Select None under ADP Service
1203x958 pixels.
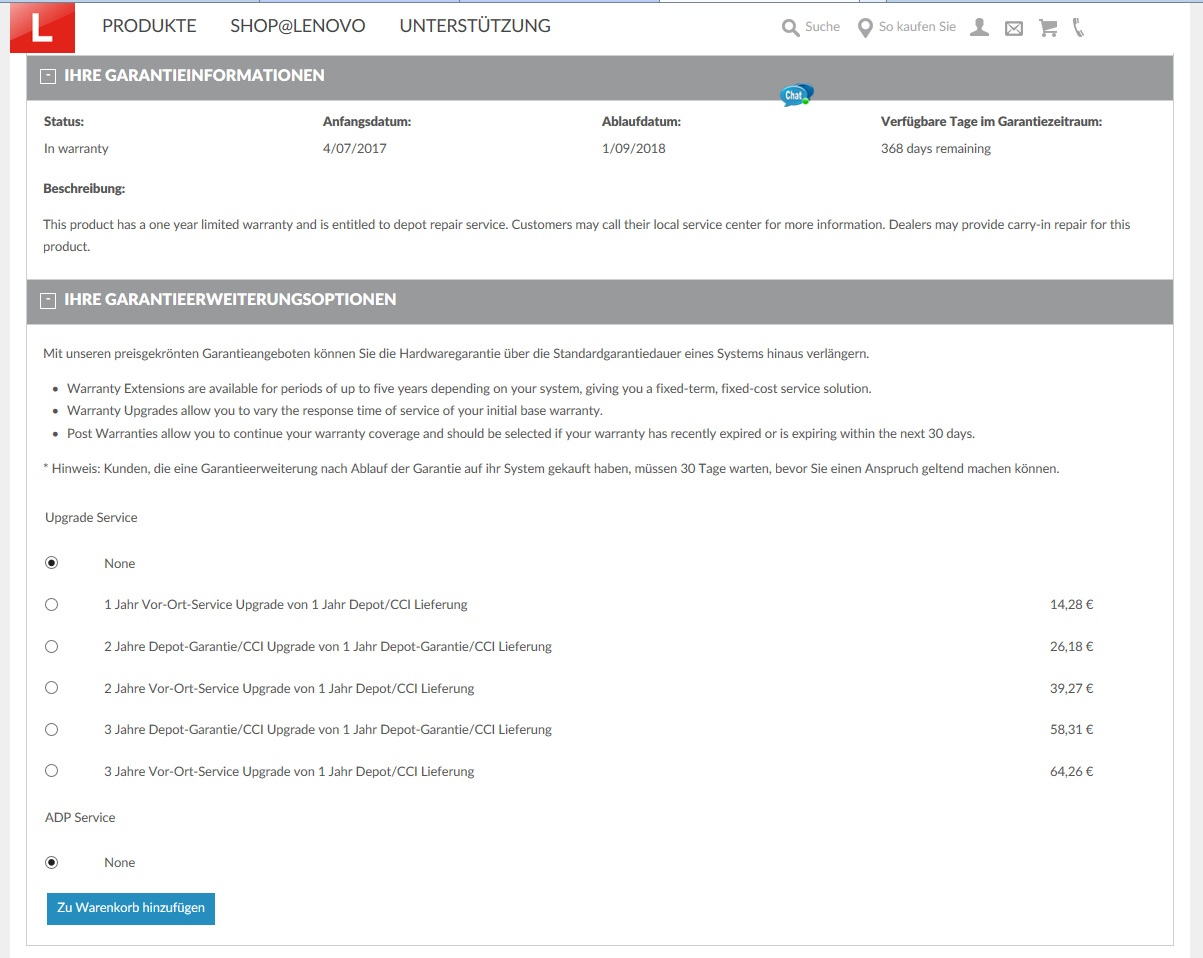[x=52, y=862]
